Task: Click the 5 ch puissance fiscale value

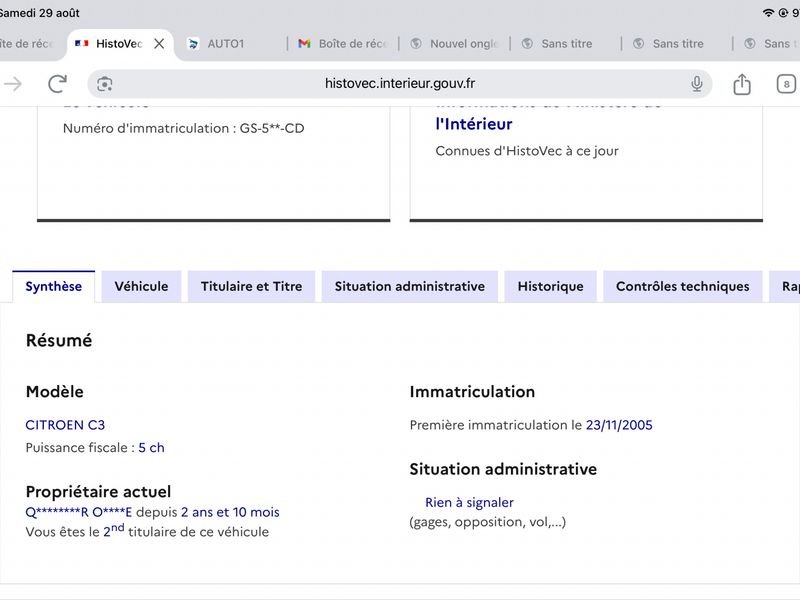Action: pos(152,447)
